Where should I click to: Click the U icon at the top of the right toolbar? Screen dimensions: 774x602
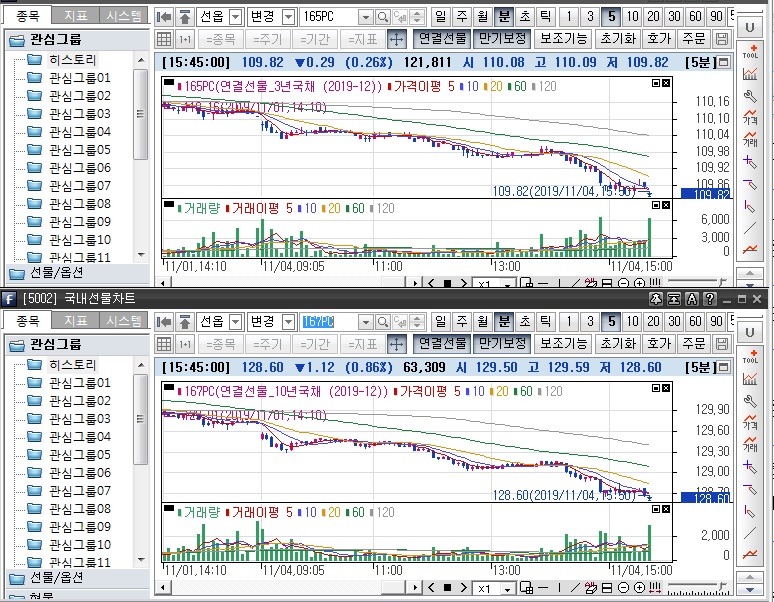[750, 26]
